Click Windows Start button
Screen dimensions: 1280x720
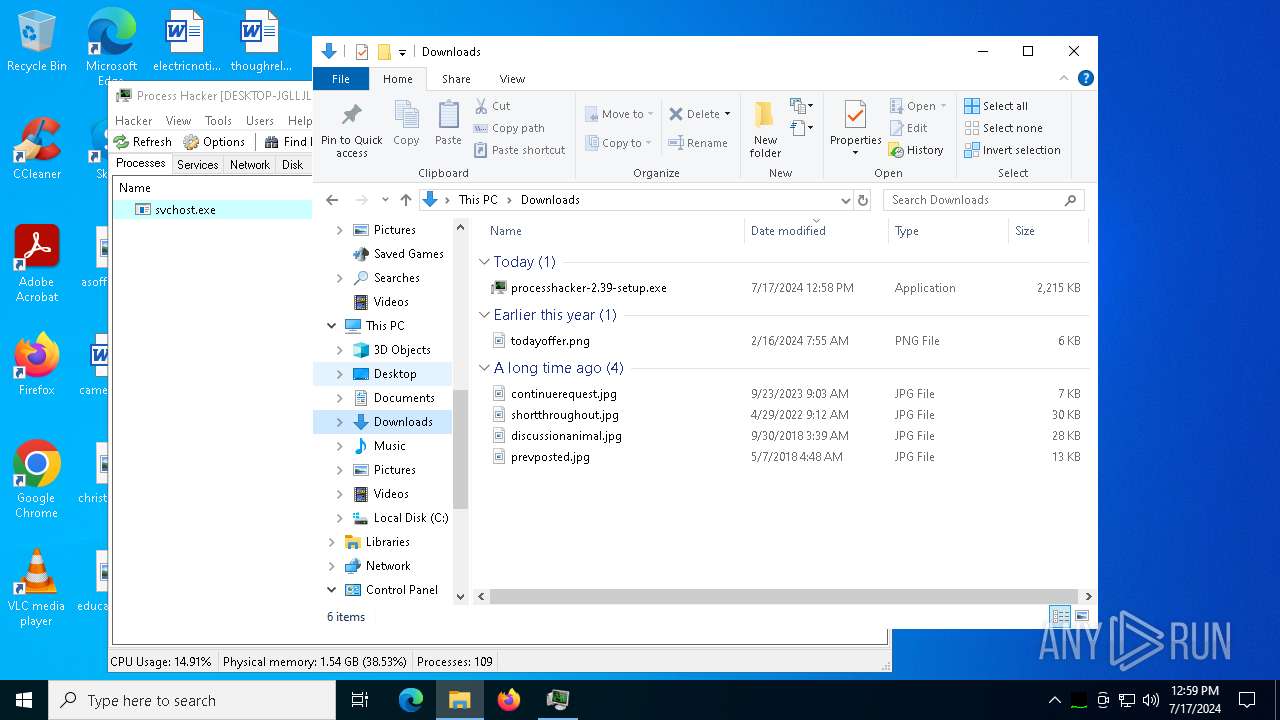23,700
